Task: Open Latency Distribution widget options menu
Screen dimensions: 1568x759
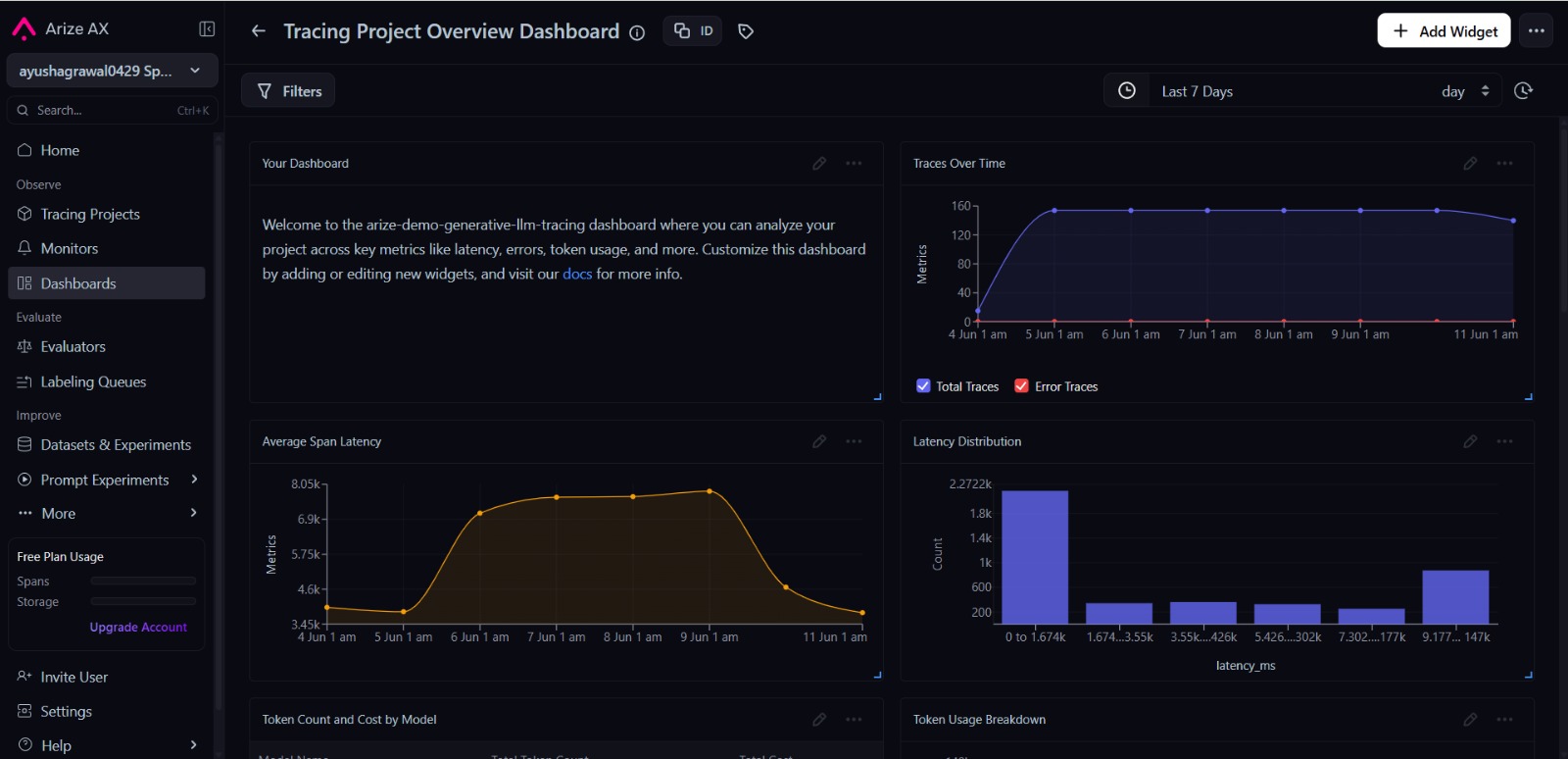Action: click(x=1504, y=442)
